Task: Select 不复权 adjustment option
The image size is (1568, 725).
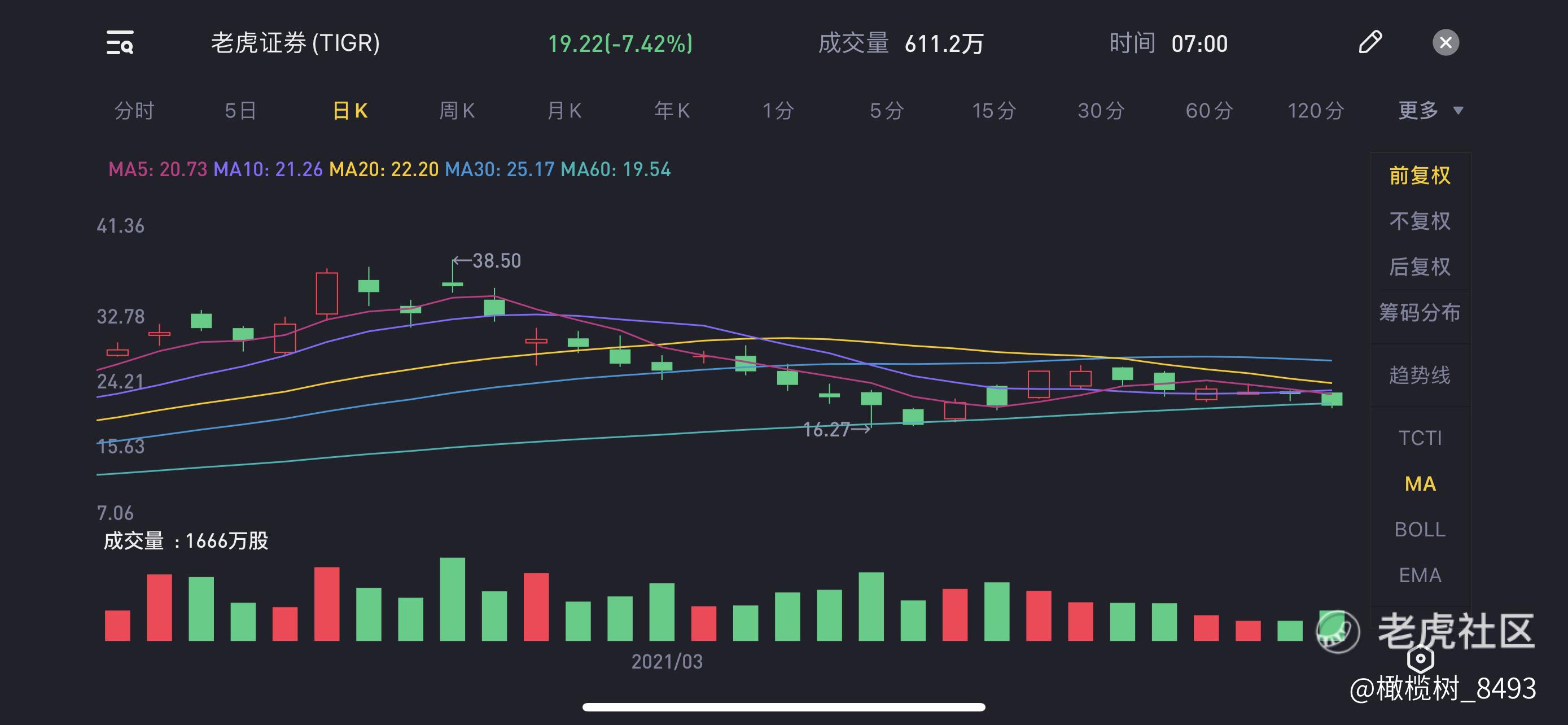Action: [1420, 221]
